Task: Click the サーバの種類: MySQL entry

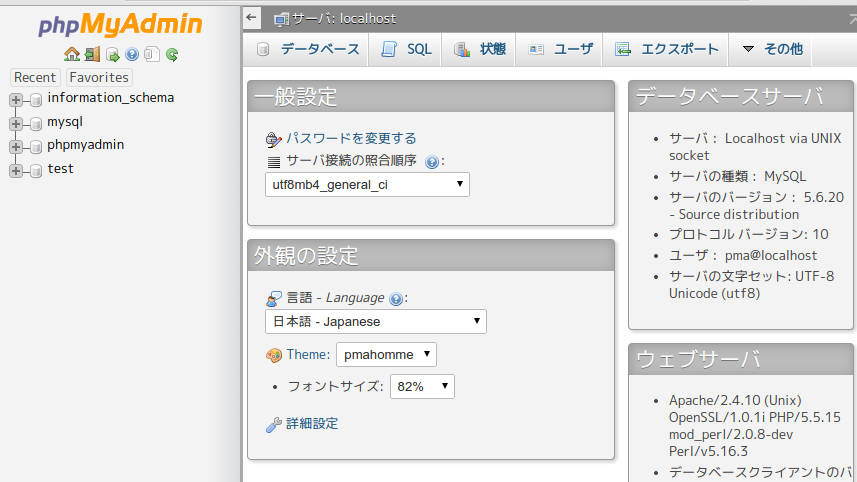Action: coord(737,177)
